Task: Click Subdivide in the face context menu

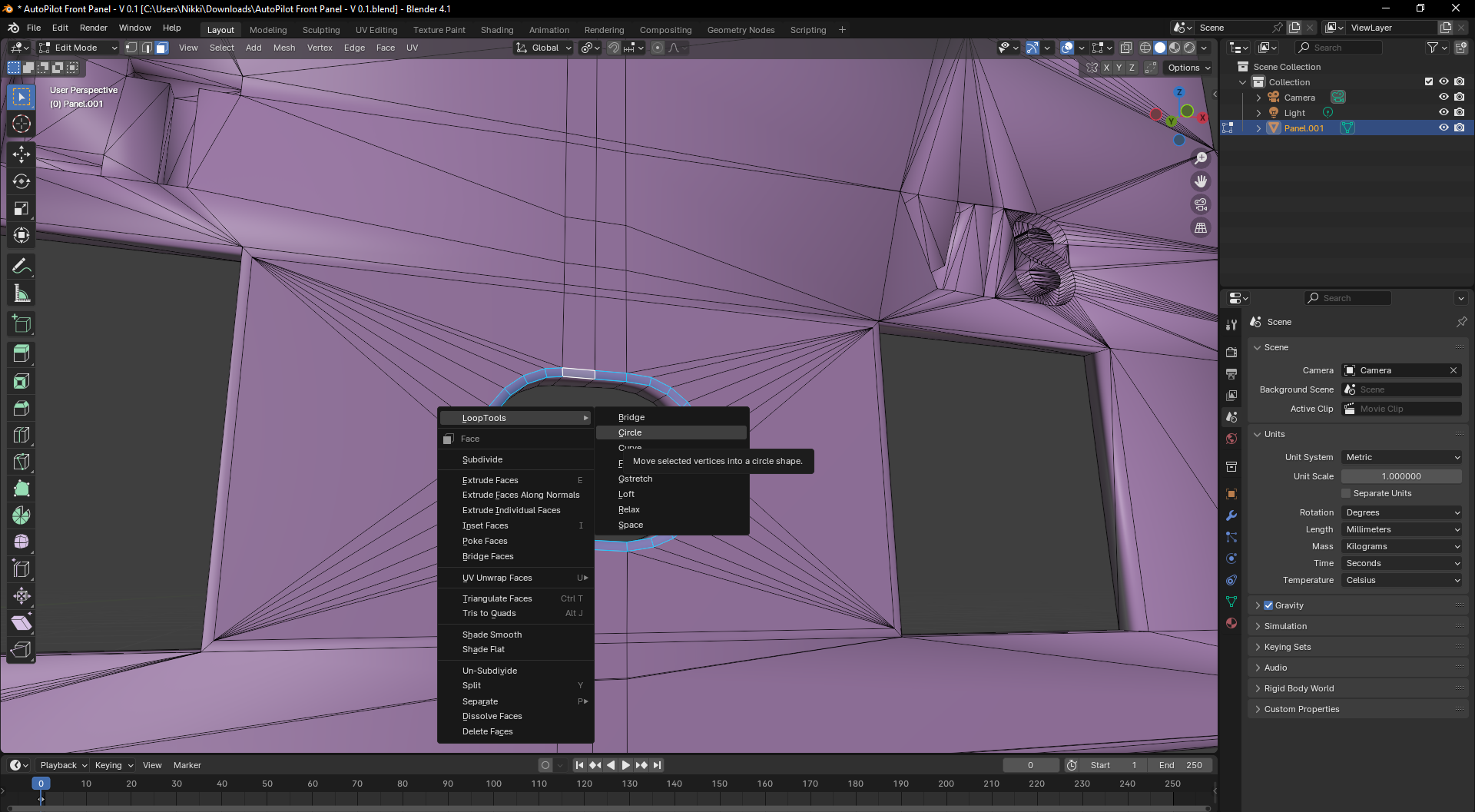Action: 516,459
